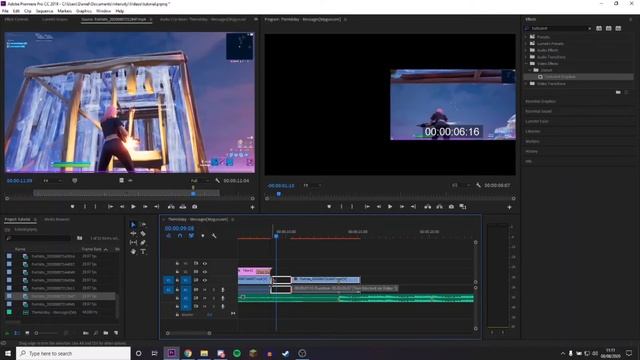This screenshot has width=640, height=360.
Task: Click the Export Frame camera in Source monitor
Action: click(x=195, y=207)
